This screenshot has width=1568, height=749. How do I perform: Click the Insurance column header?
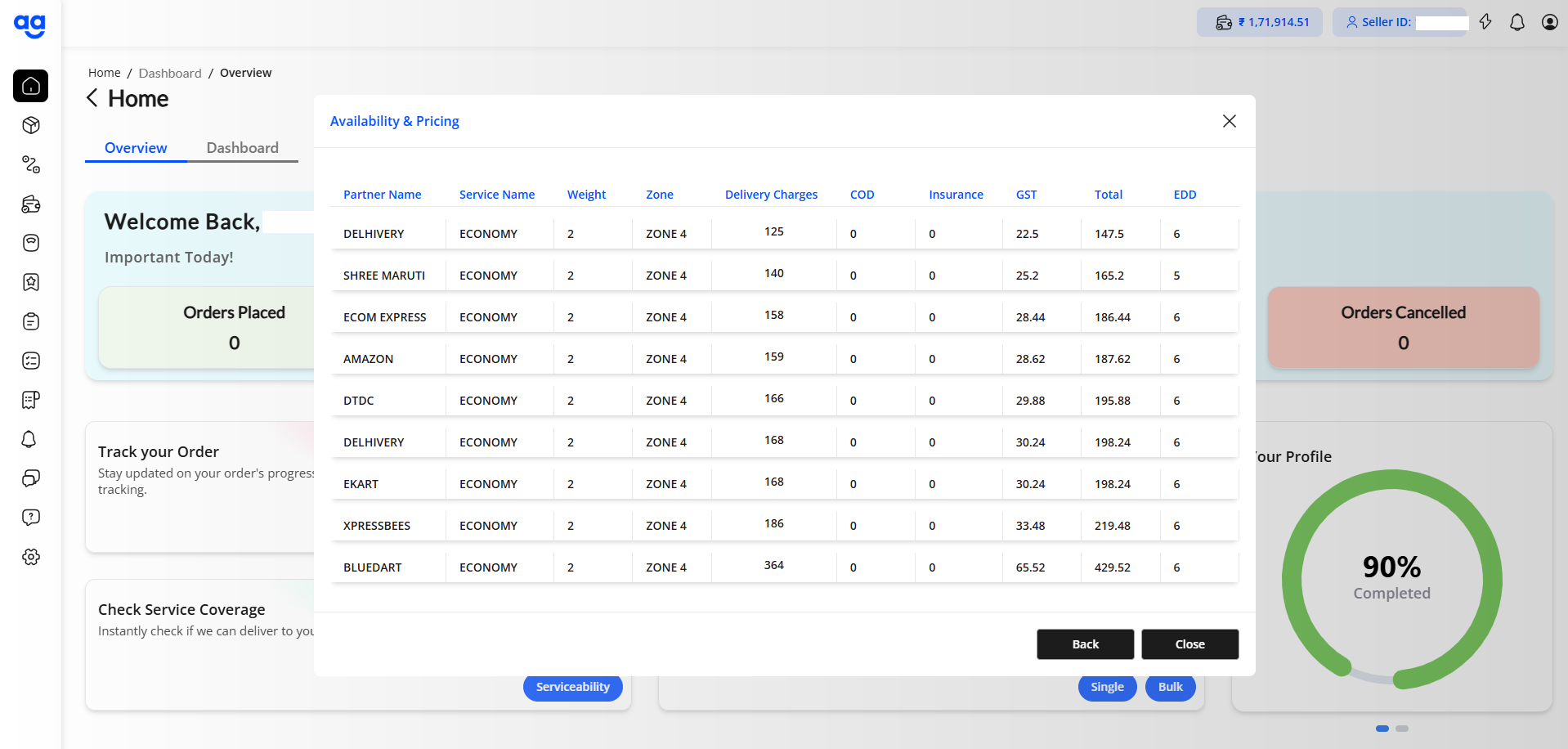coord(956,195)
